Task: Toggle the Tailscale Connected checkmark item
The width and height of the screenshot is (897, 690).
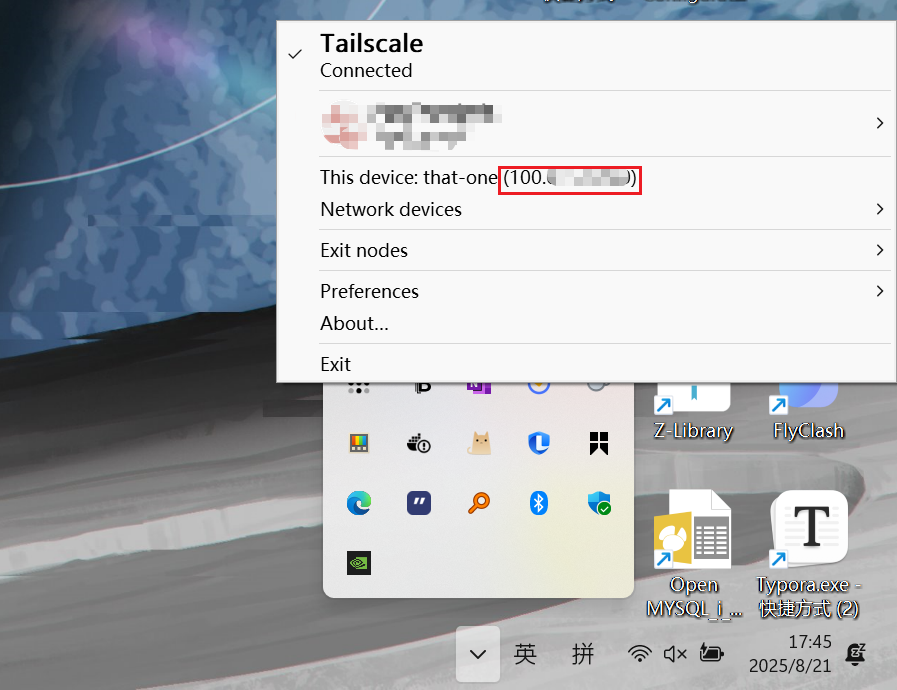Action: coord(586,56)
